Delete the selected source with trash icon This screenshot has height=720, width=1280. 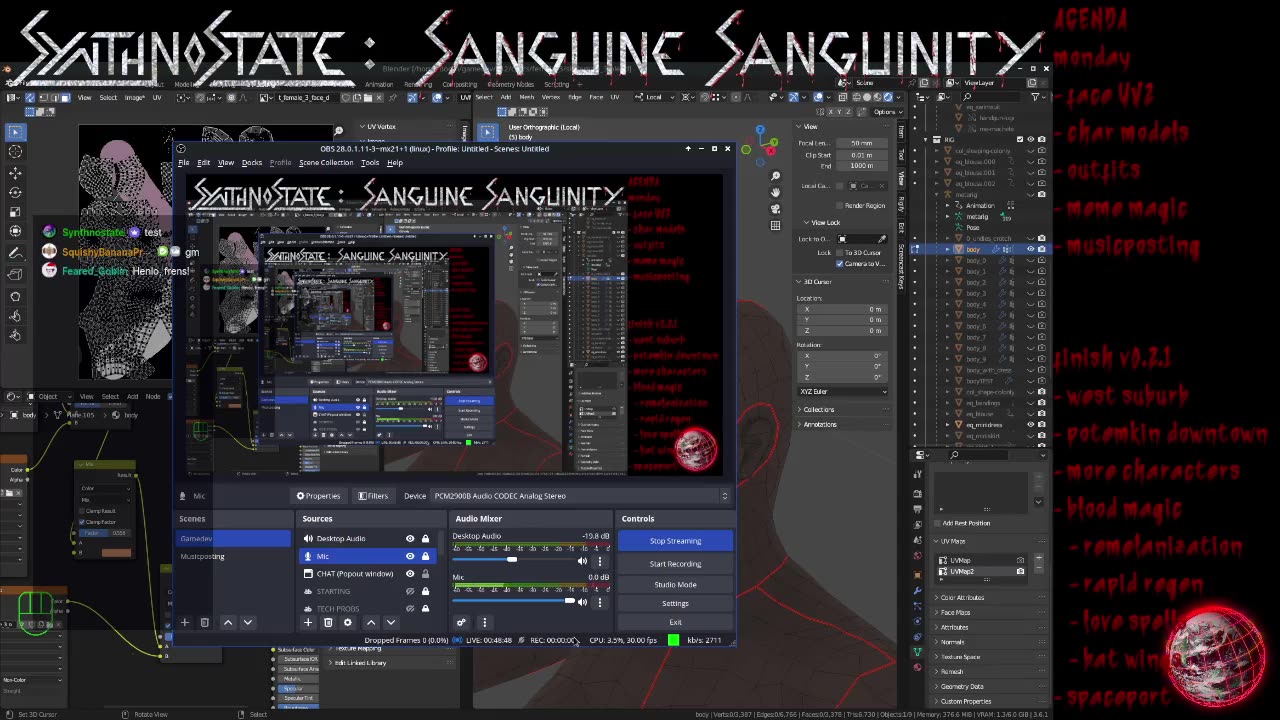[x=328, y=622]
